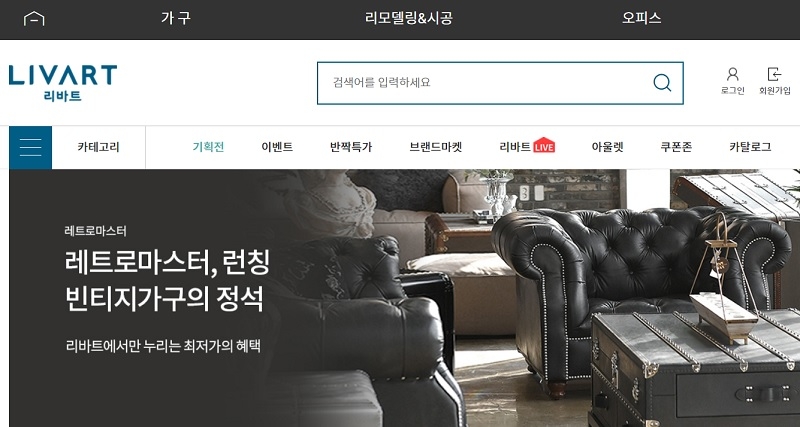This screenshot has width=800, height=427.
Task: Open the 가구 top menu
Action: point(176,18)
